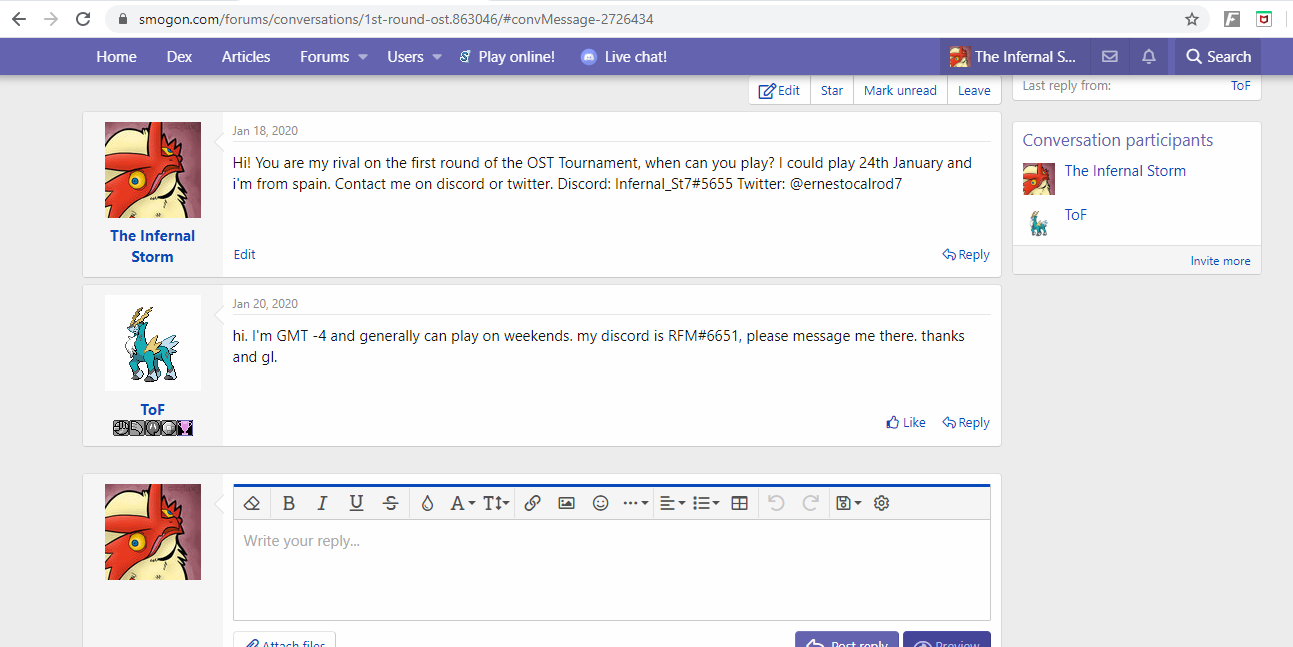Click the Invite more link
Image resolution: width=1293 pixels, height=647 pixels.
pyautogui.click(x=1220, y=261)
